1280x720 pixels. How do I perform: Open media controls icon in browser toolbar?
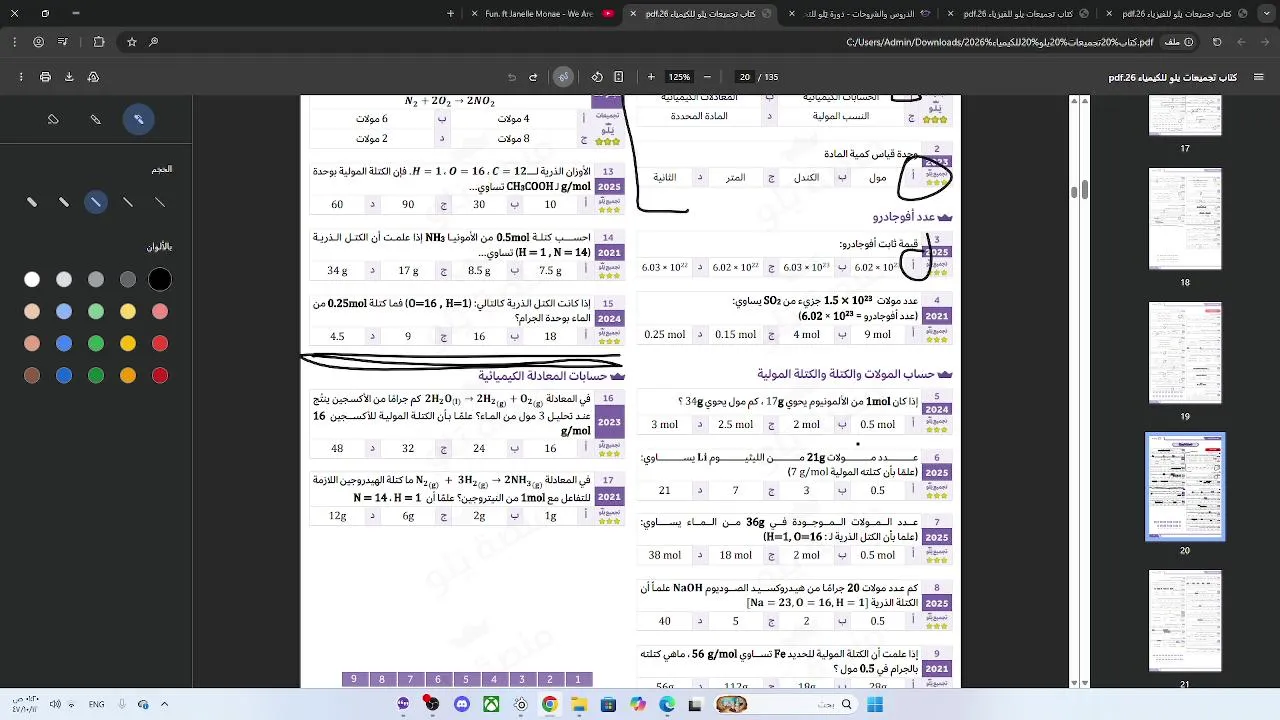63,42
